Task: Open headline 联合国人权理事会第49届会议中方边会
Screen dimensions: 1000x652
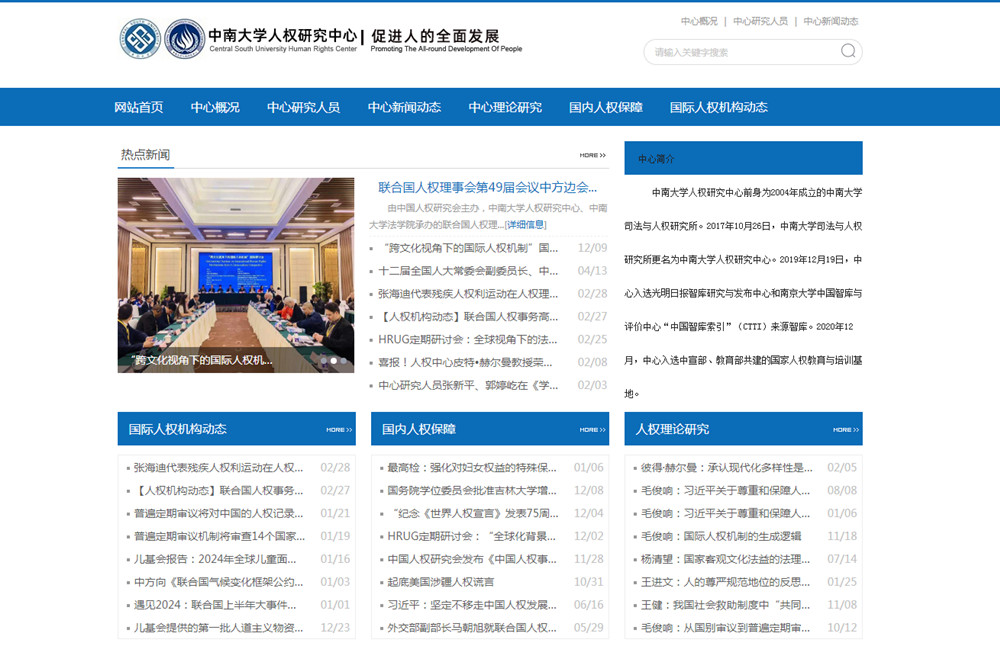Action: pyautogui.click(x=487, y=187)
